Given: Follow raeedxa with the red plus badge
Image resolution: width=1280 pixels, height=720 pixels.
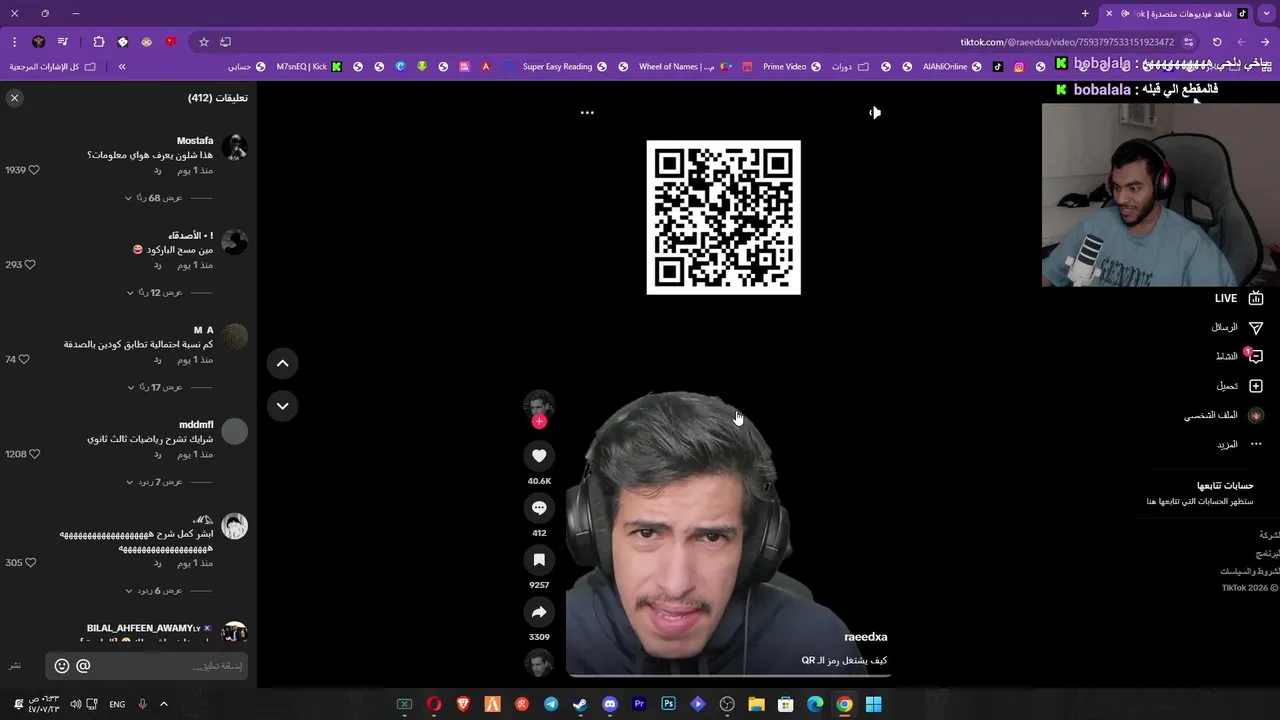Looking at the screenshot, I should coord(539,422).
